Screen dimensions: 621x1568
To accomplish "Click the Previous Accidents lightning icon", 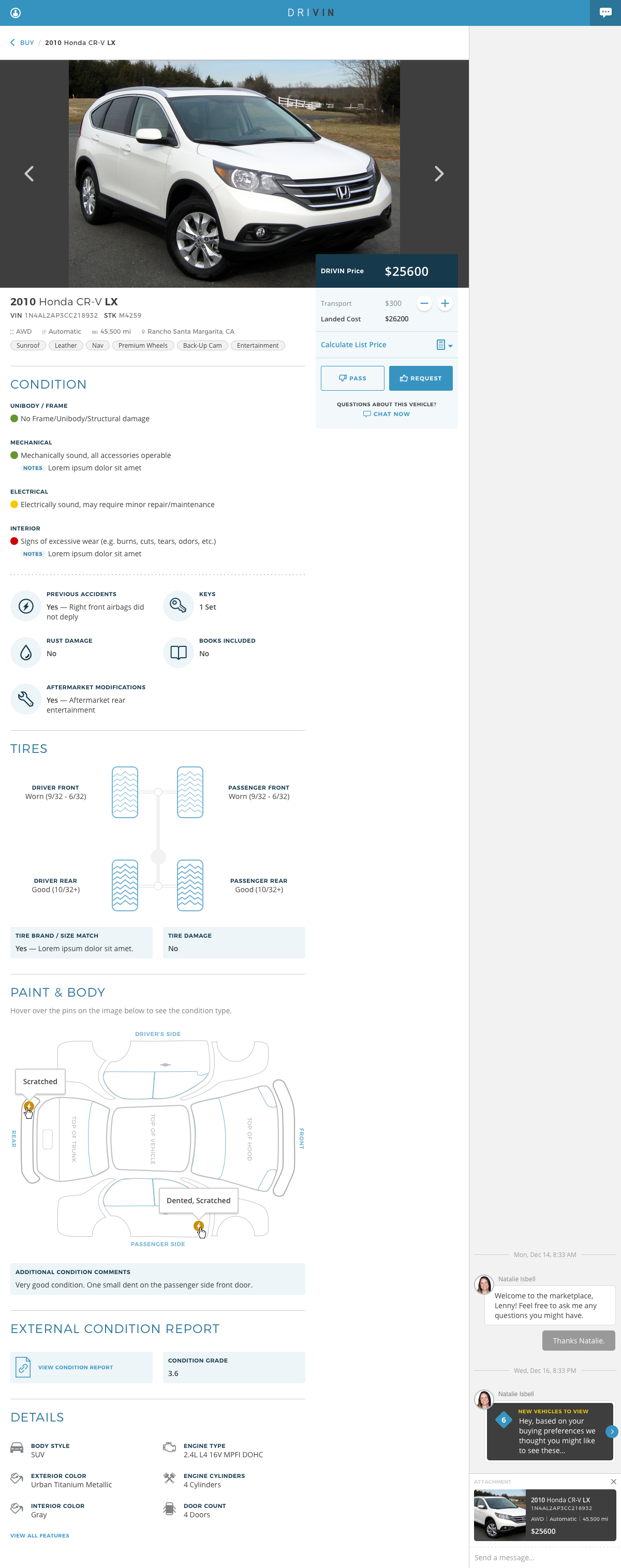I will tap(25, 605).
